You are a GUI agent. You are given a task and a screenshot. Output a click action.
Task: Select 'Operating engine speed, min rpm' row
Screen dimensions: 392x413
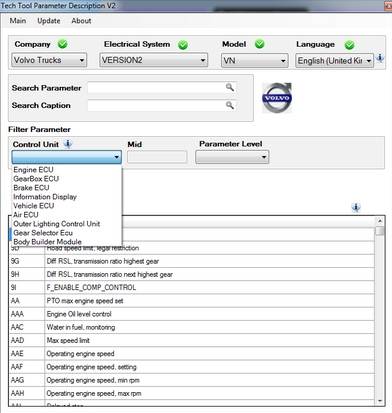[x=191, y=380]
